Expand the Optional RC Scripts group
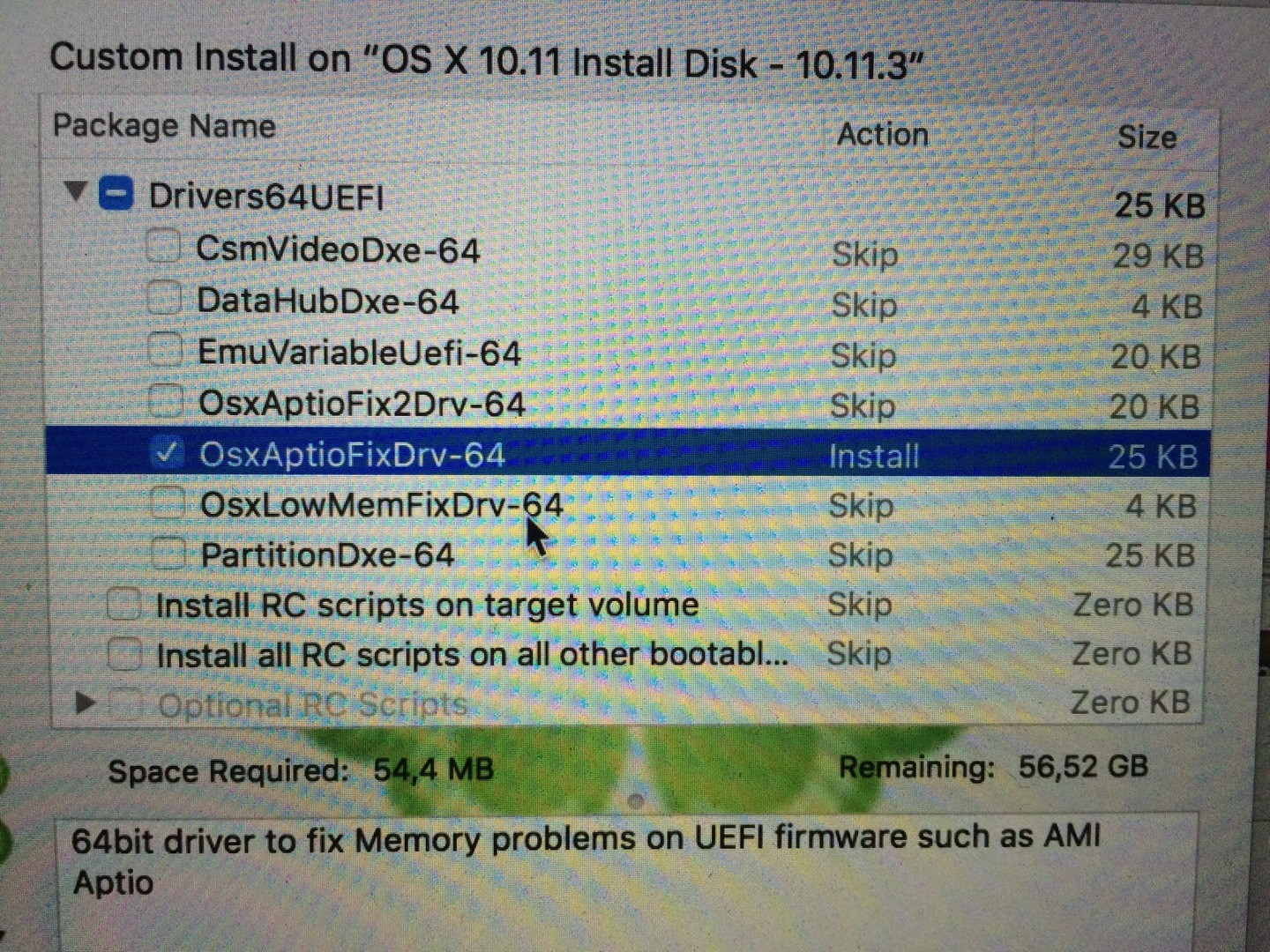This screenshot has width=1270, height=952. 86,703
